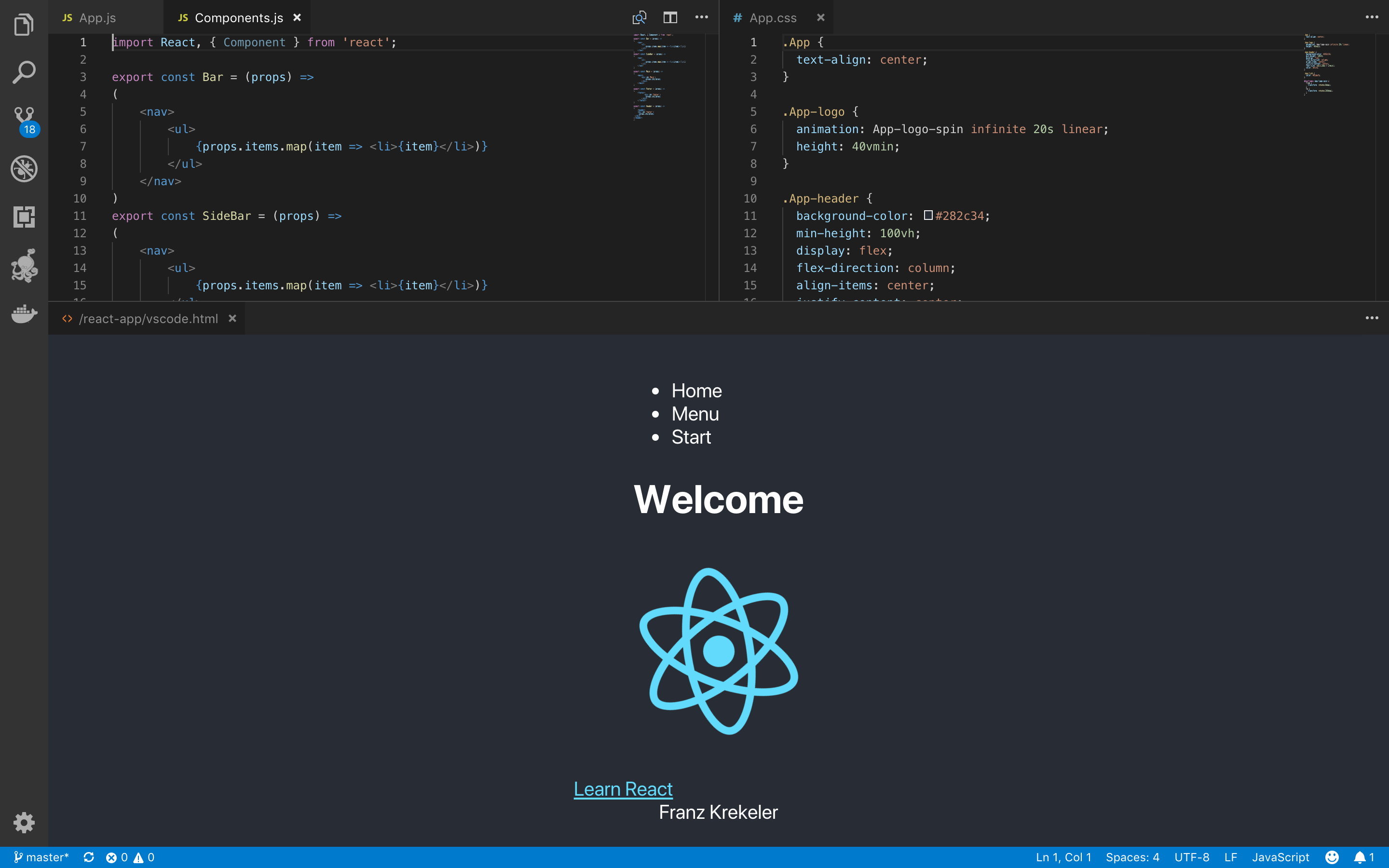Open the Explorer files view
Viewport: 1389px width, 868px height.
click(24, 25)
